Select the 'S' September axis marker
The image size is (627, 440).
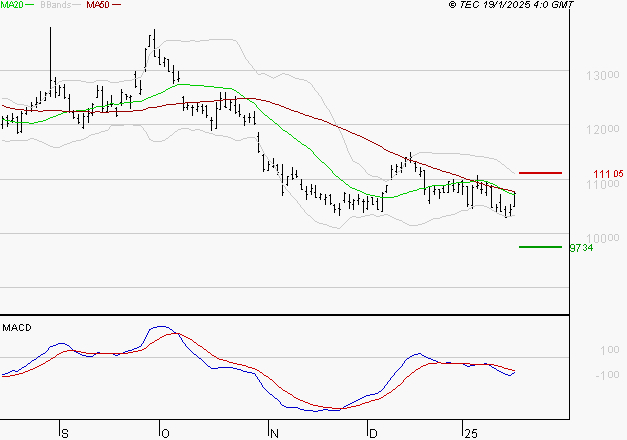[65, 432]
